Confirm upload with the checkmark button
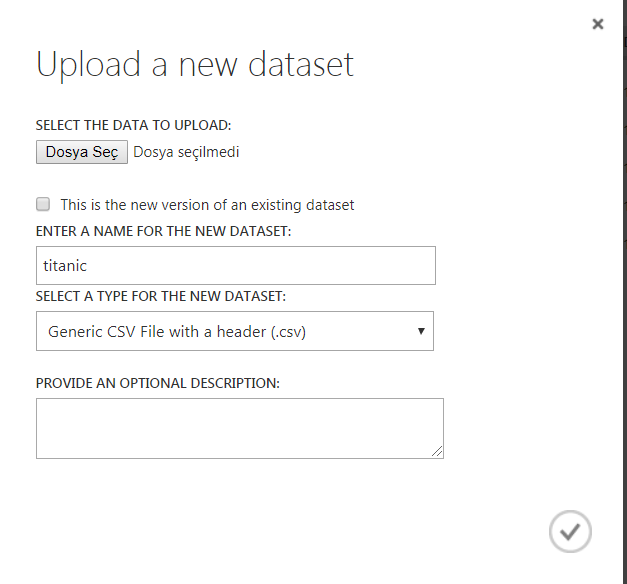This screenshot has width=627, height=584. coord(570,531)
